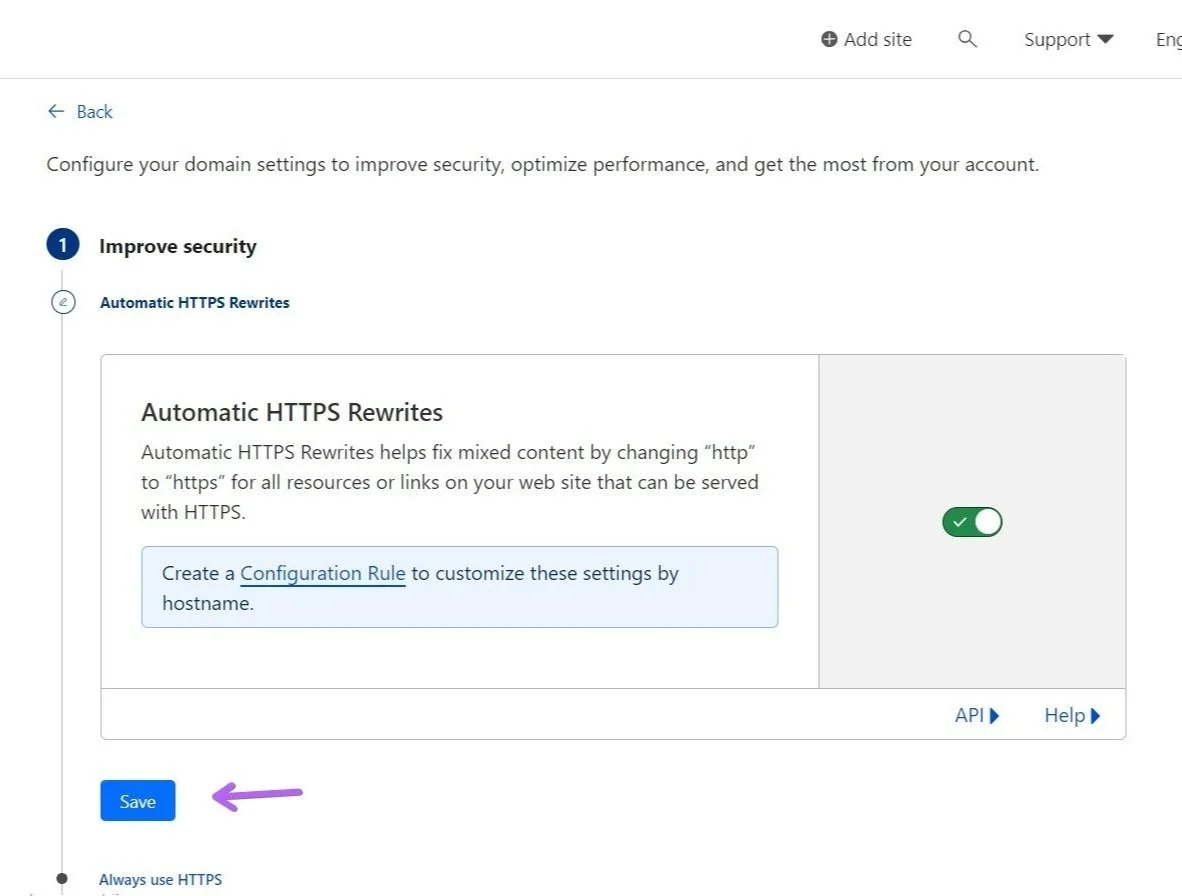Click the step 1 numbered circle icon
Viewport: 1182px width, 896px height.
coord(63,244)
